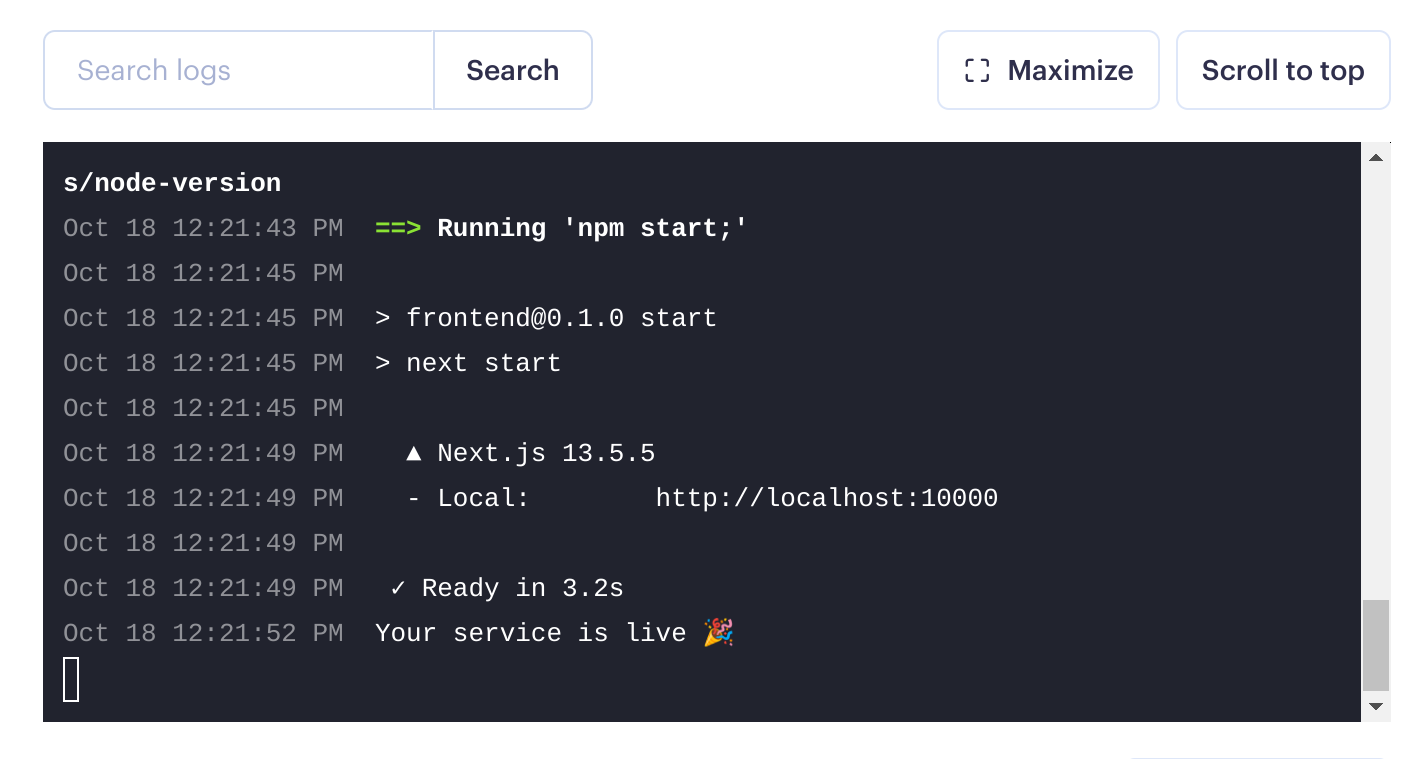Viewport: 1408px width, 759px height.
Task: Maximize the log viewer
Action: (1048, 70)
